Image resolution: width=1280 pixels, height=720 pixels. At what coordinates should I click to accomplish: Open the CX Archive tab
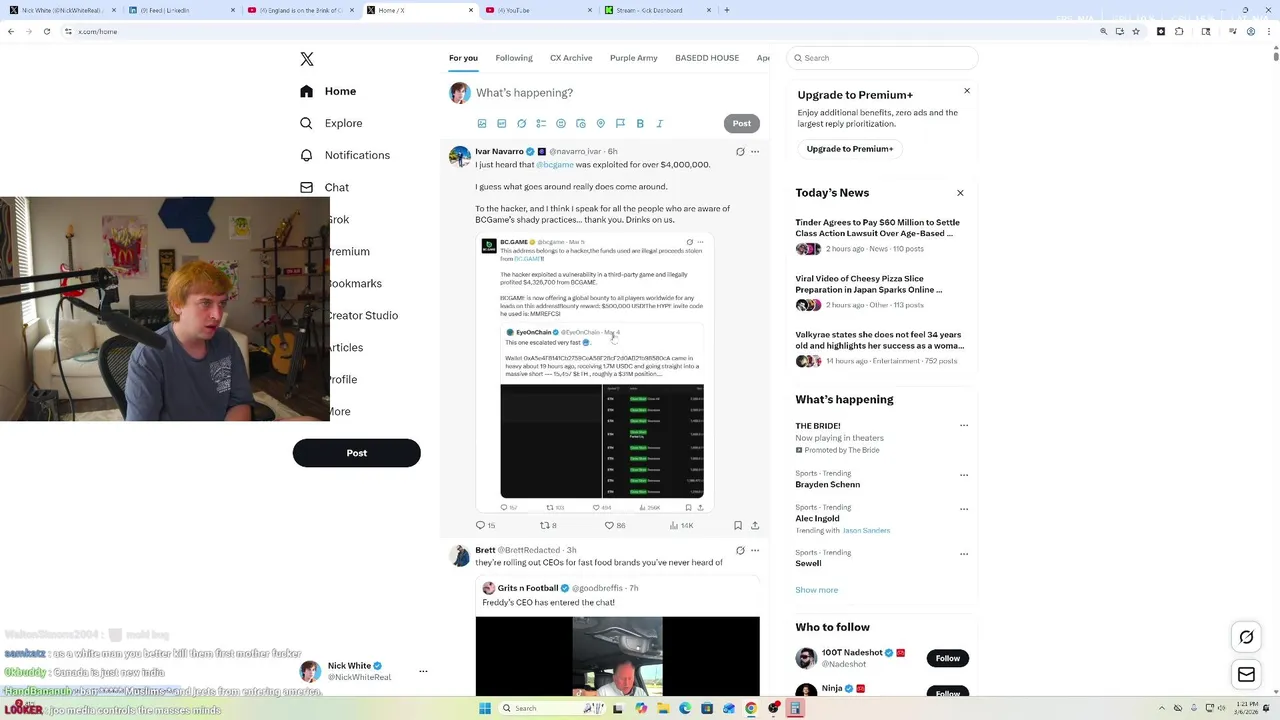point(571,58)
